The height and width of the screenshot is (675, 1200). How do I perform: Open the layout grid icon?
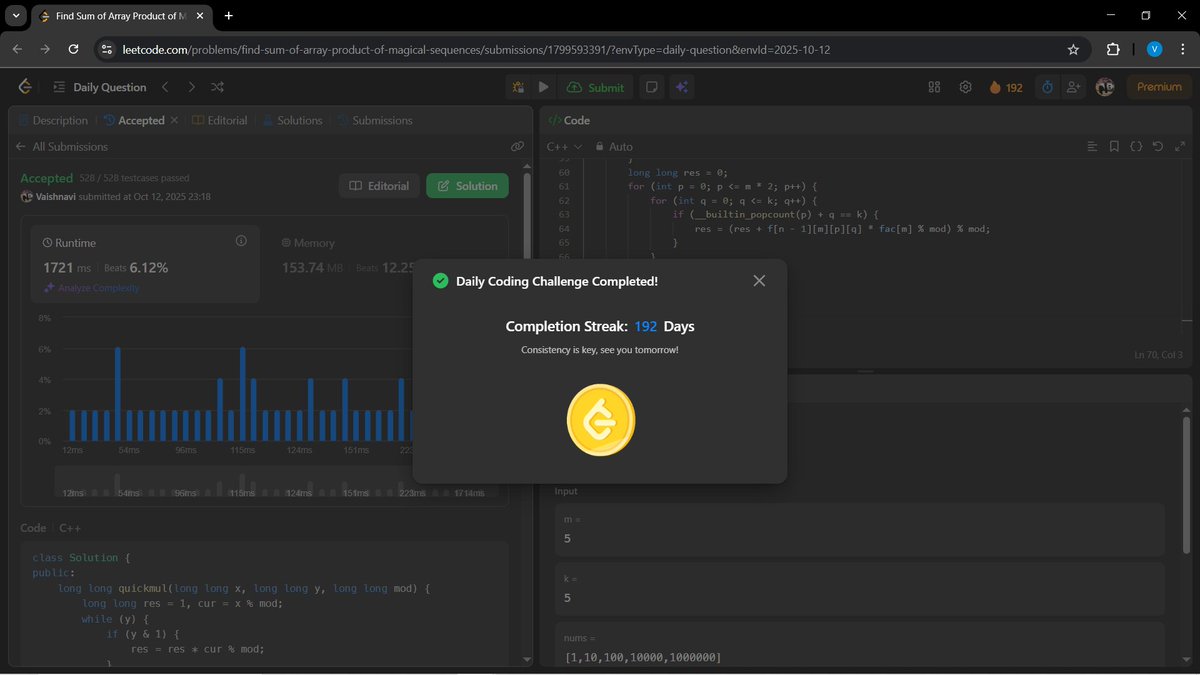click(x=934, y=87)
